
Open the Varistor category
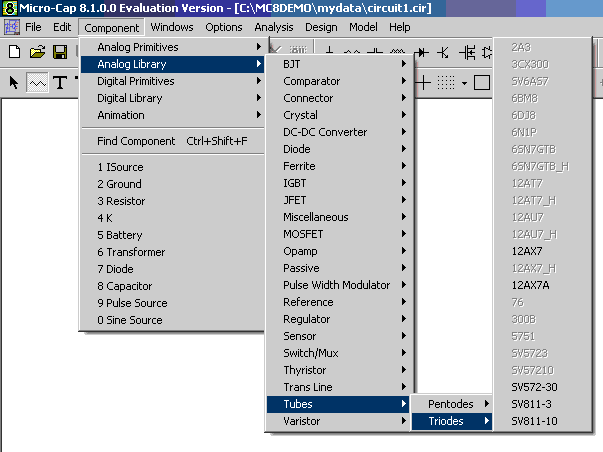click(340, 421)
